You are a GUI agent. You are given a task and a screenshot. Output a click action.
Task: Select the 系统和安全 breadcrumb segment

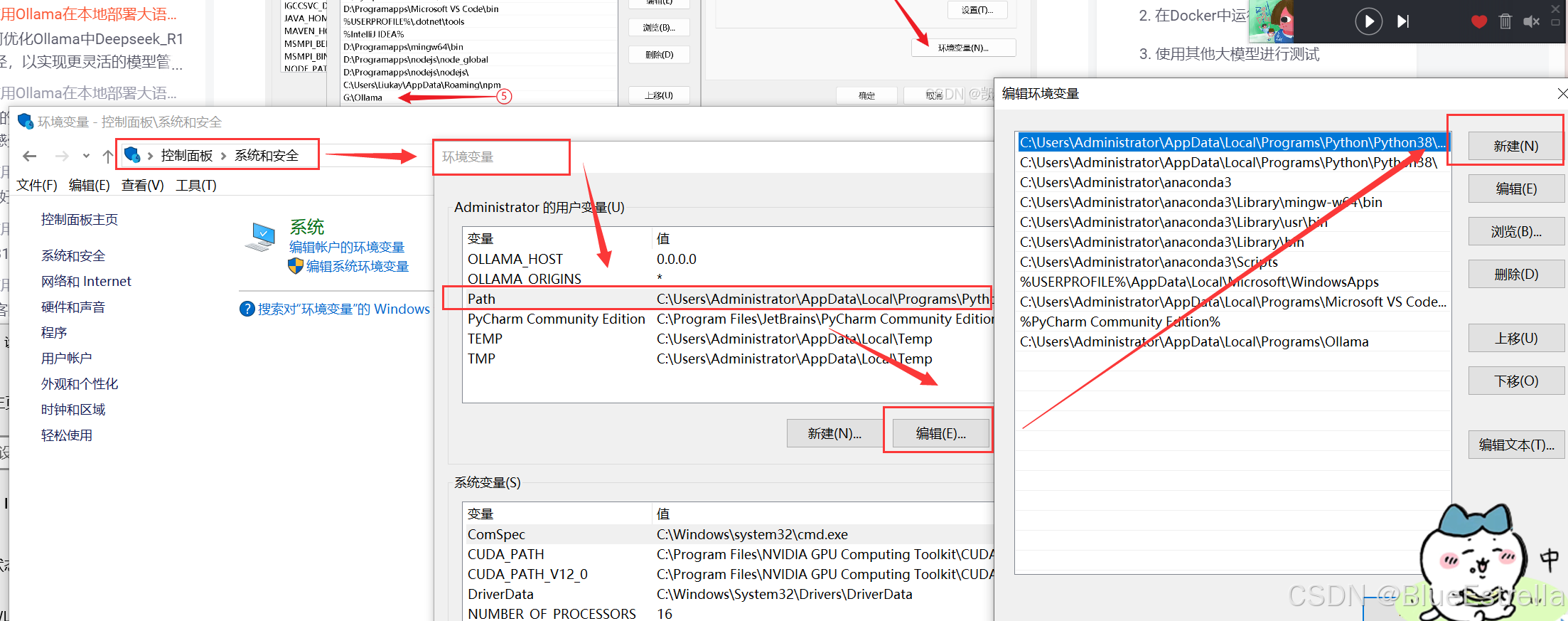point(267,156)
